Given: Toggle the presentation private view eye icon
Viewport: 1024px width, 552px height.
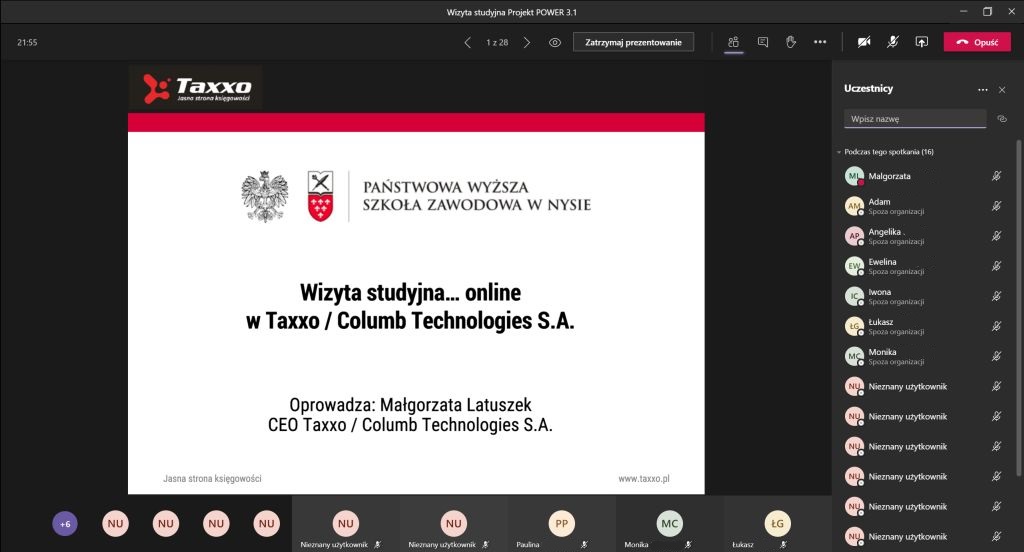Looking at the screenshot, I should pos(555,42).
